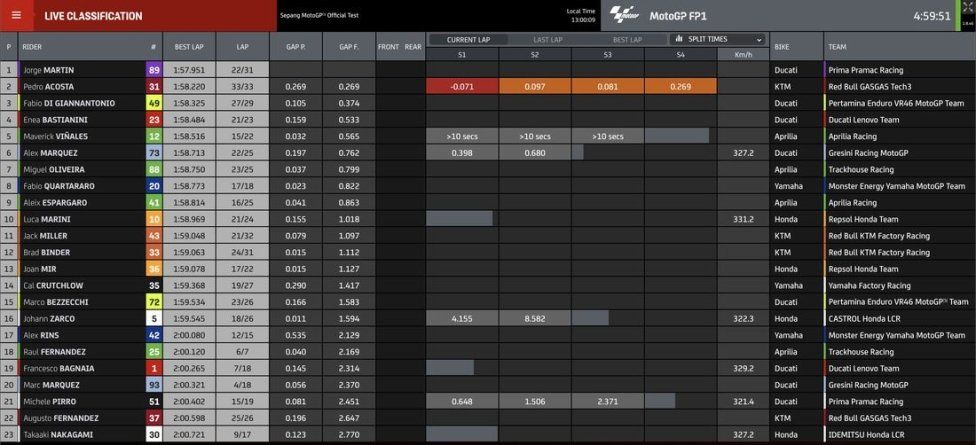Click the Gap F. column header
The width and height of the screenshot is (976, 445).
(x=349, y=47)
